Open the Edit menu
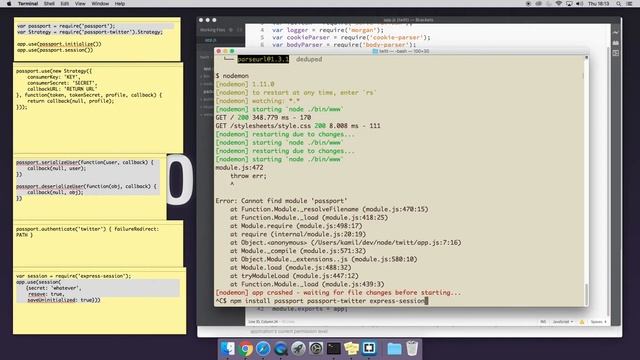640x360 pixels. (64, 4)
